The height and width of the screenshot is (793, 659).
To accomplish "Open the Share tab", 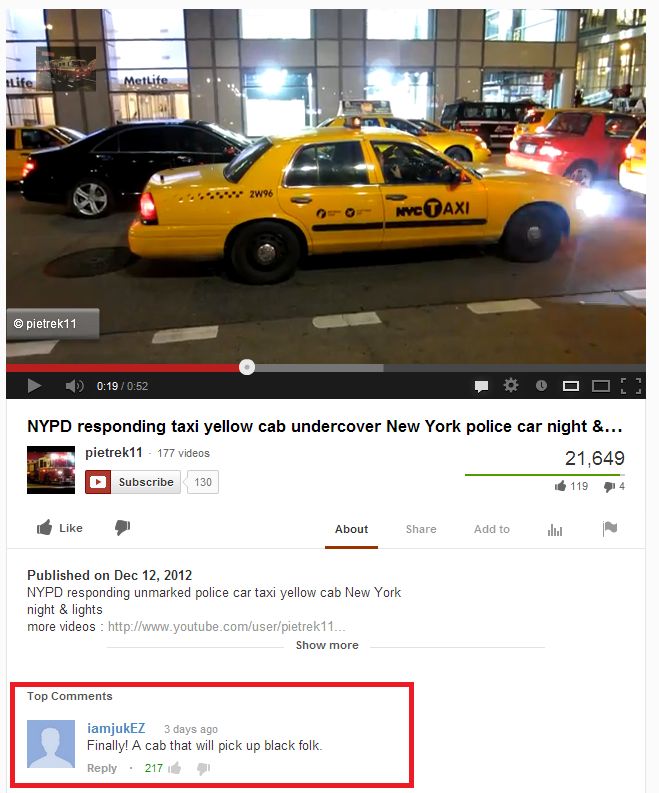I will click(421, 529).
